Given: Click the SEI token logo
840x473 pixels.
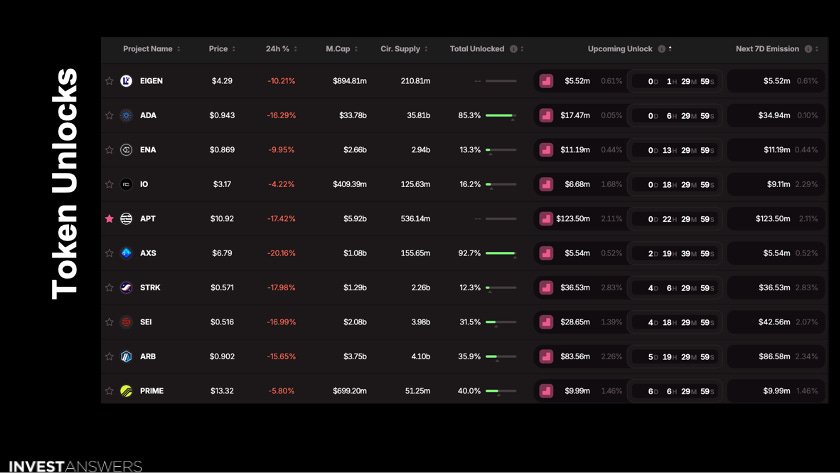Looking at the screenshot, I should pyautogui.click(x=126, y=322).
